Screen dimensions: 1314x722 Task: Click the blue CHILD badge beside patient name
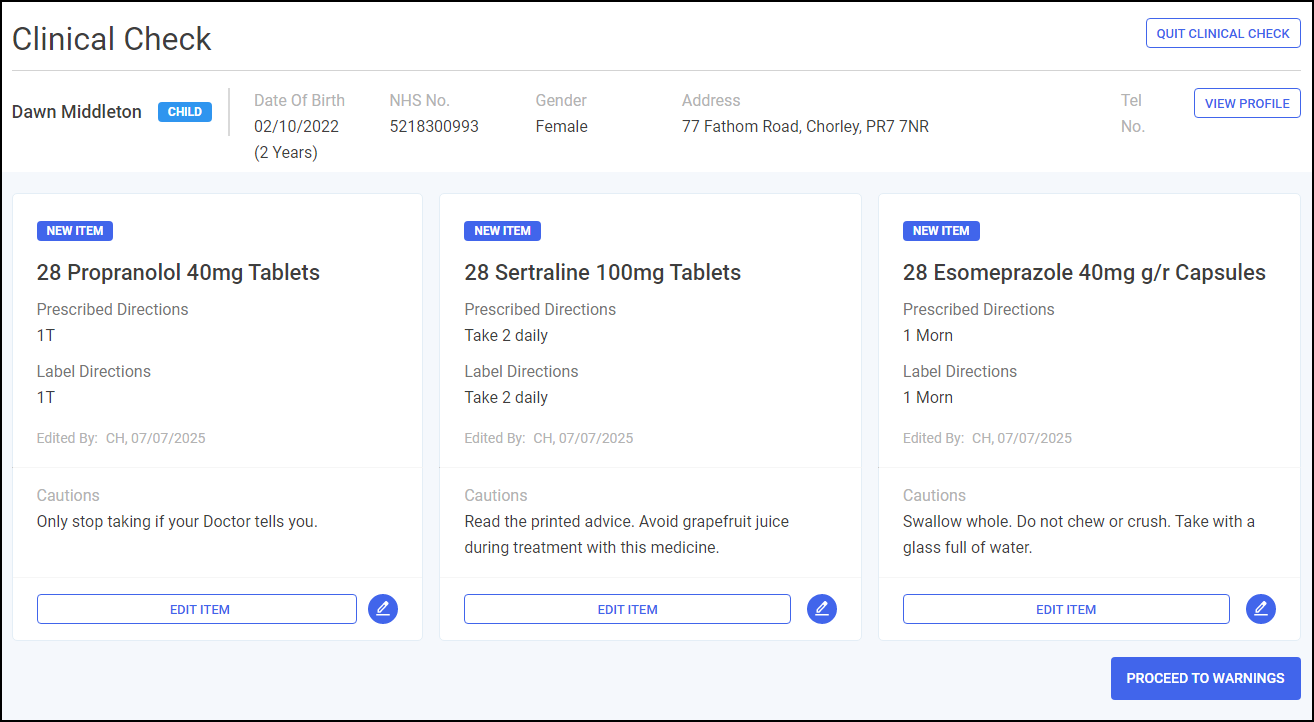(x=185, y=112)
